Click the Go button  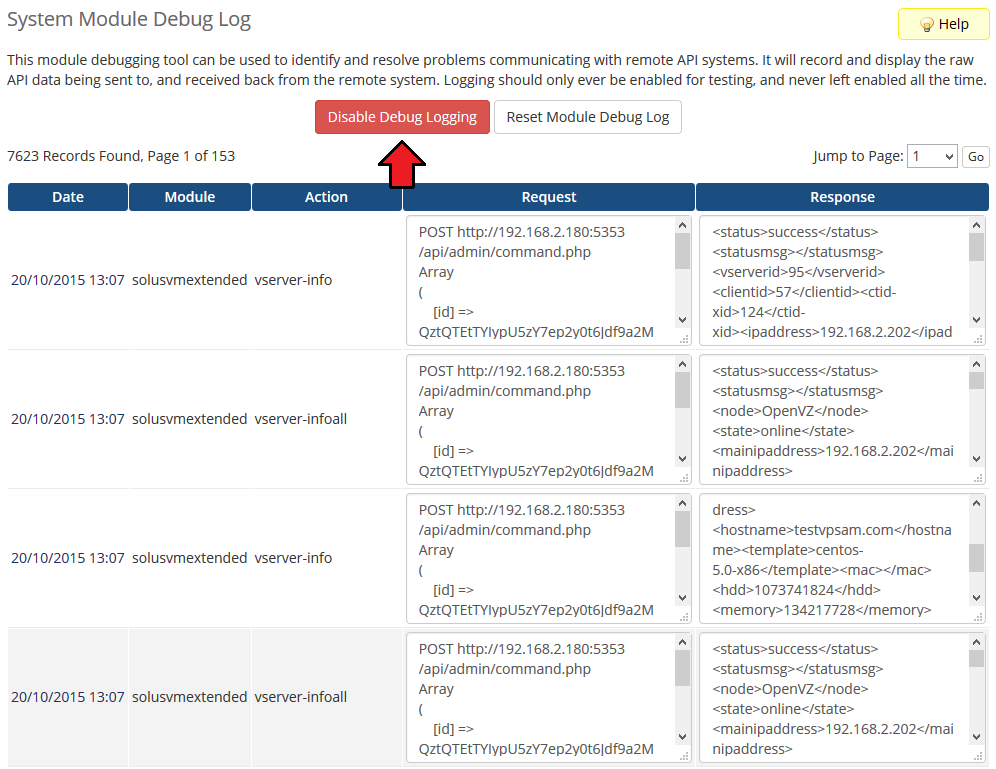click(x=976, y=156)
